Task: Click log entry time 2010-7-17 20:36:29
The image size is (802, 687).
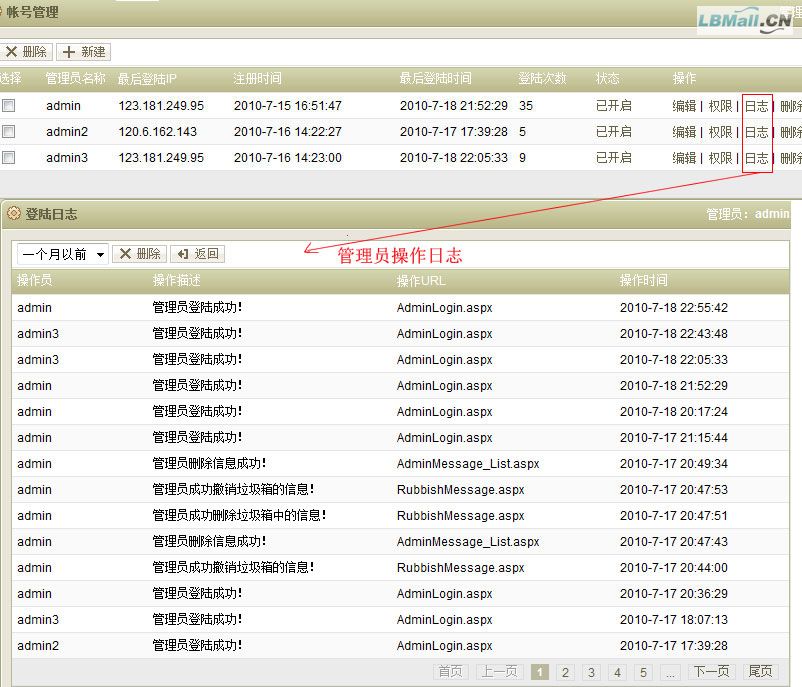Action: tap(674, 593)
